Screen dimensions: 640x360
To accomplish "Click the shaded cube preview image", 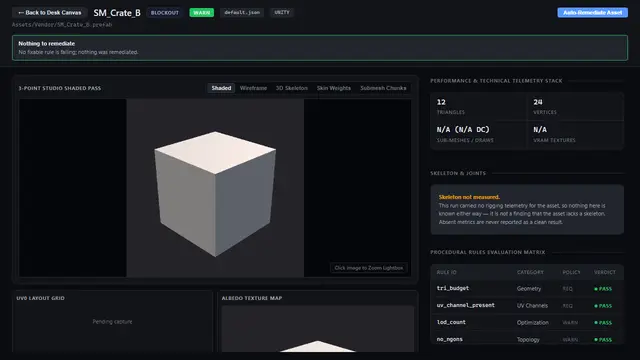I will coord(215,188).
